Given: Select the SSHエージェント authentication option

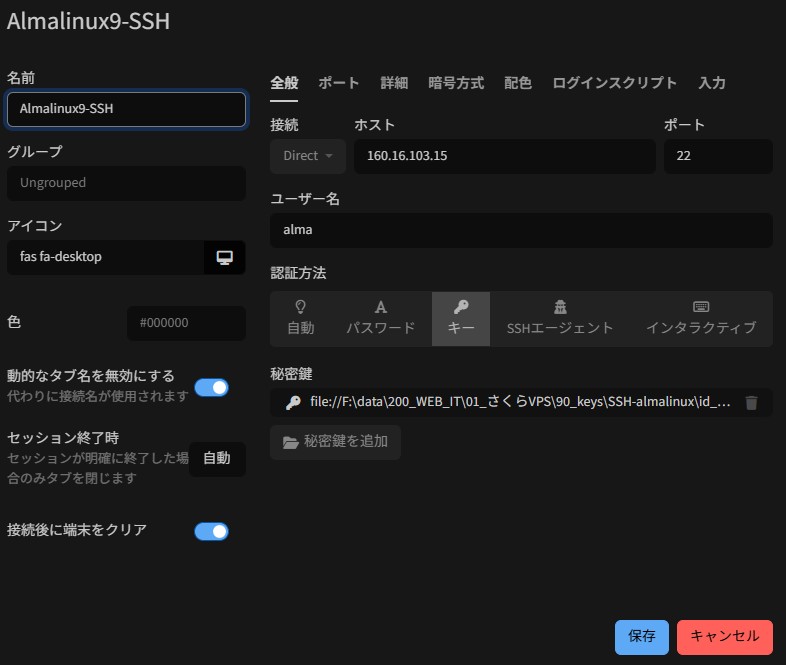Looking at the screenshot, I should point(560,318).
